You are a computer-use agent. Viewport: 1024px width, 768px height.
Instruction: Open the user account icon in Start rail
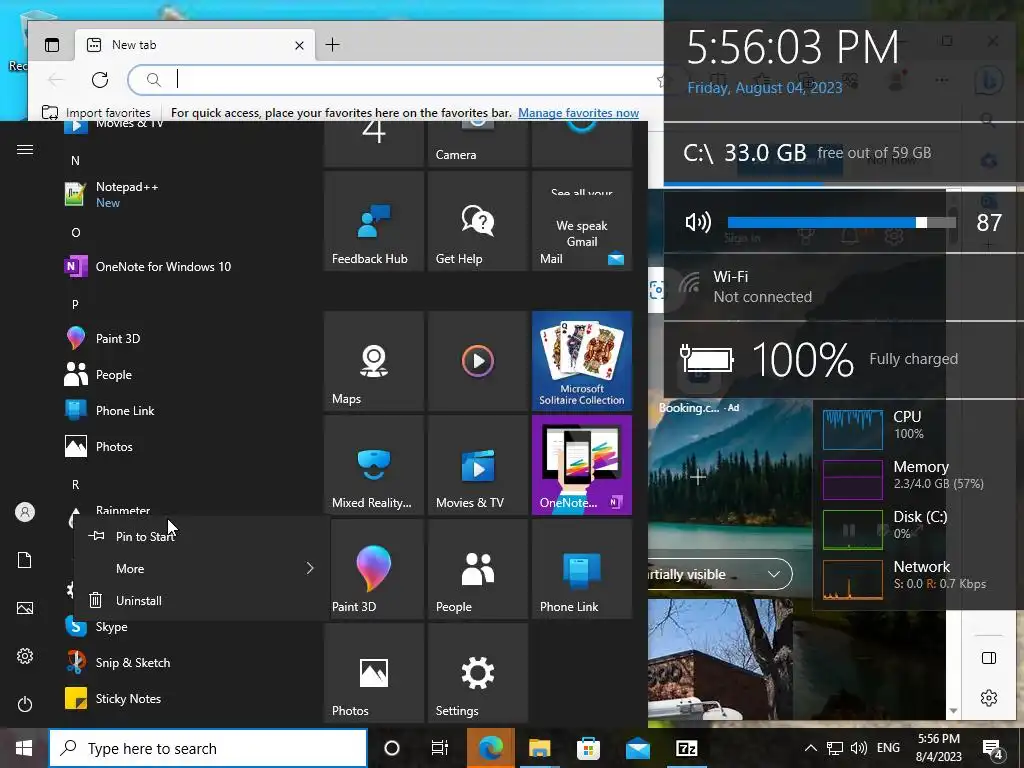(x=25, y=512)
